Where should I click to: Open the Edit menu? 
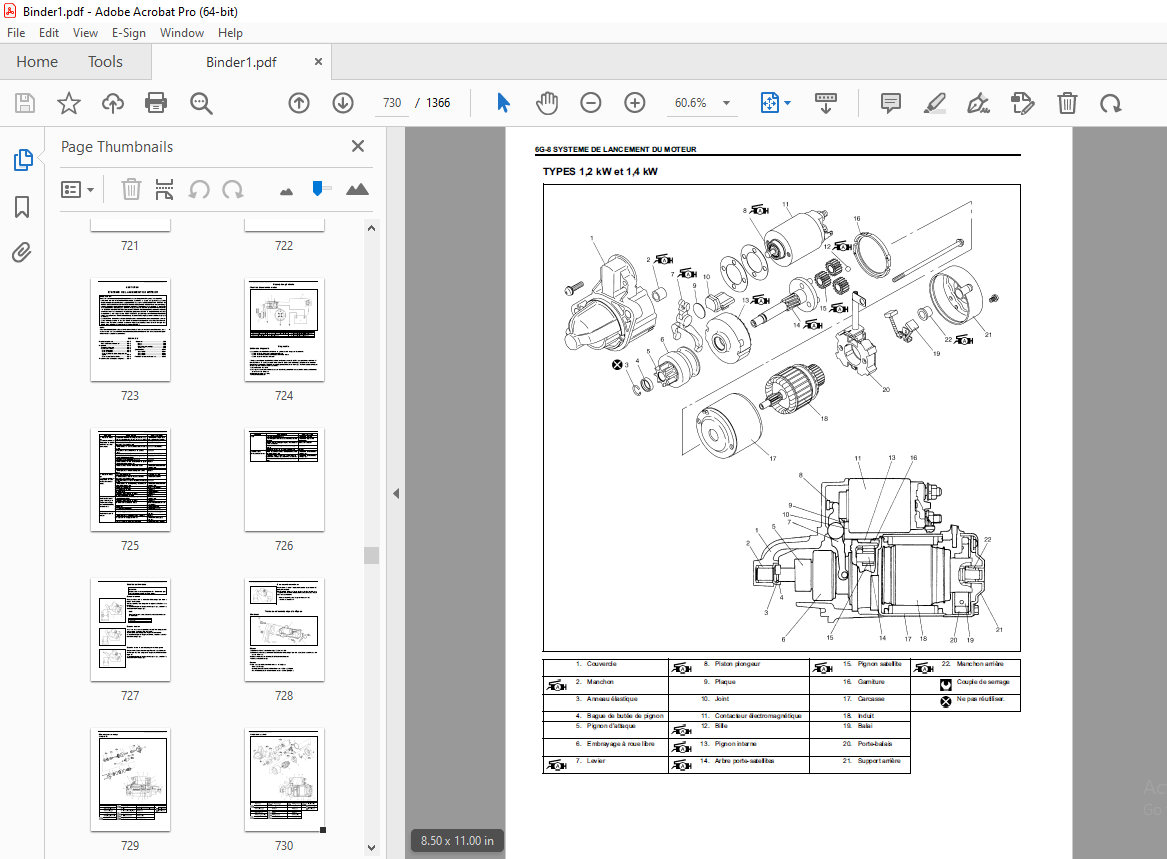[x=49, y=33]
